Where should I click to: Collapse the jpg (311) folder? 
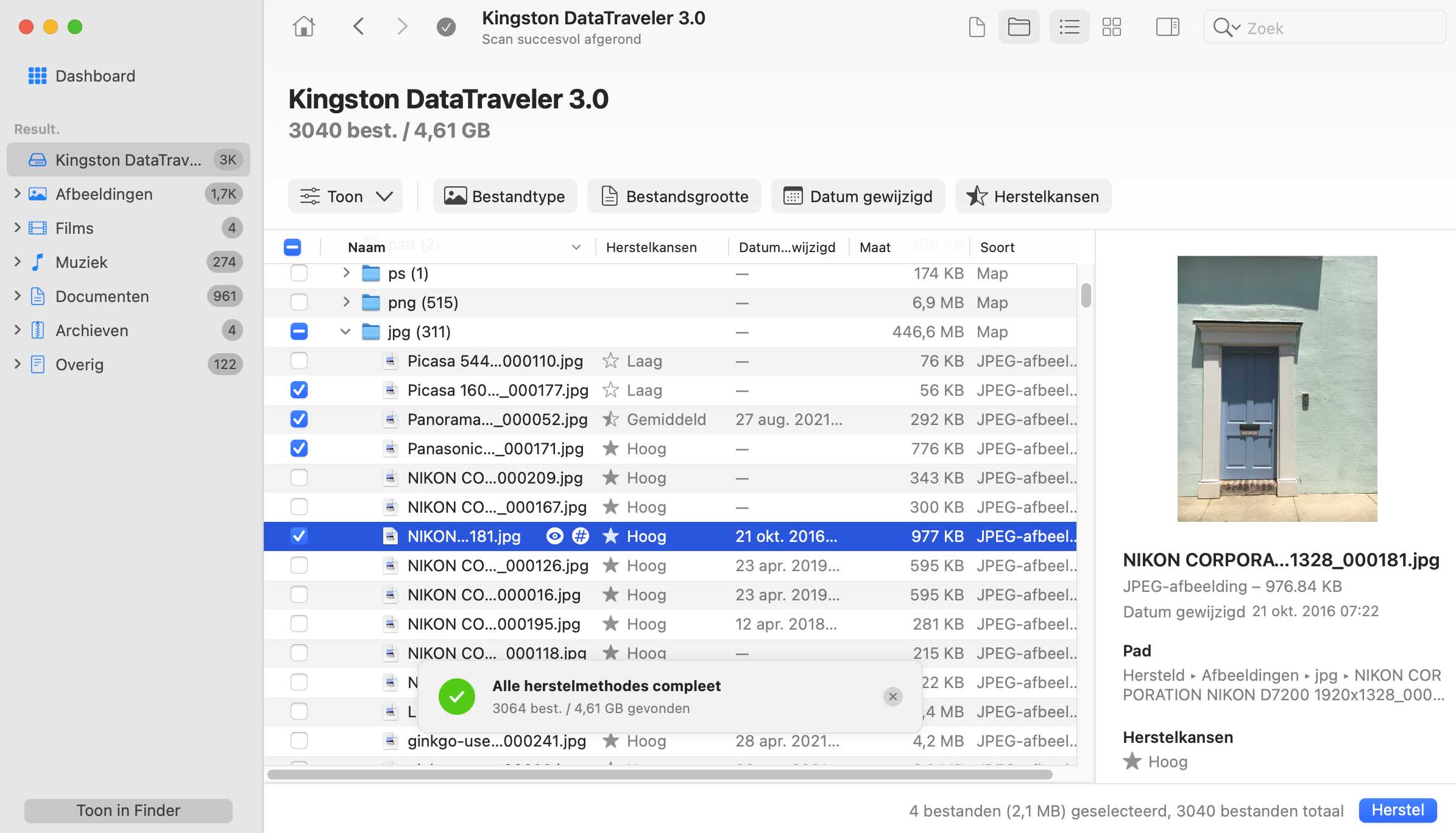click(x=345, y=332)
